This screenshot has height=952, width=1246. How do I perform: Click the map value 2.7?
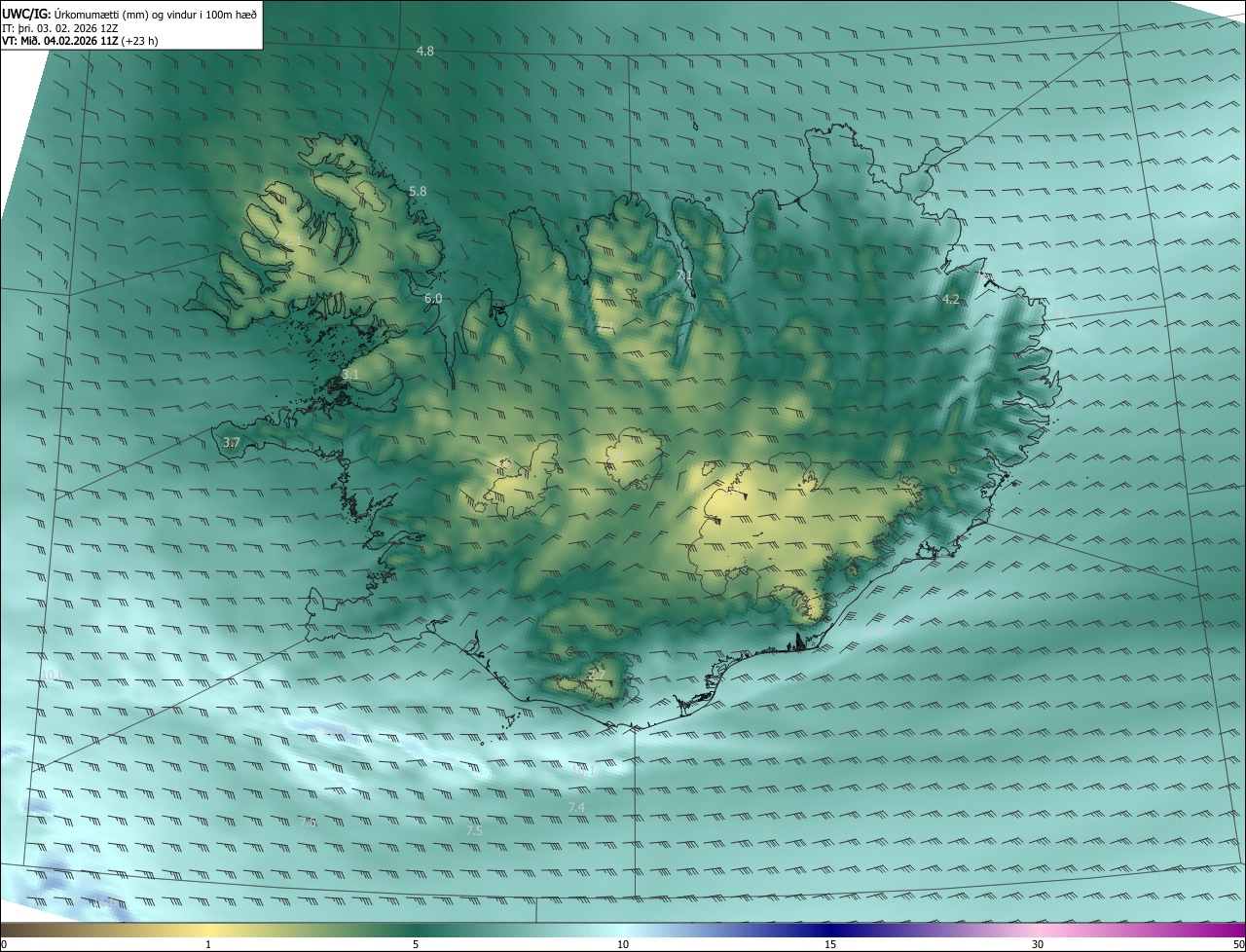pyautogui.click(x=597, y=675)
